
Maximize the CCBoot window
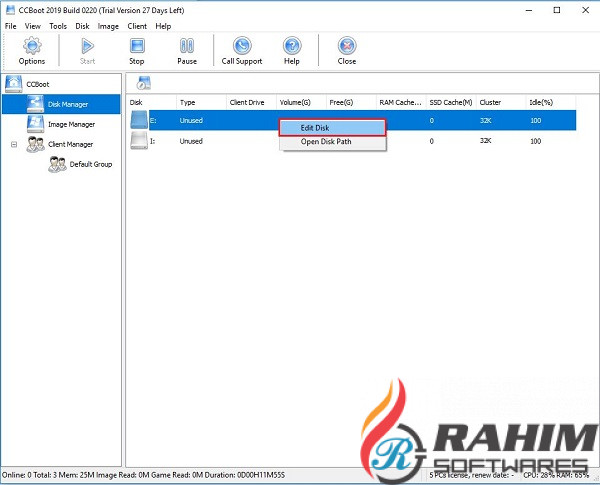(557, 10)
